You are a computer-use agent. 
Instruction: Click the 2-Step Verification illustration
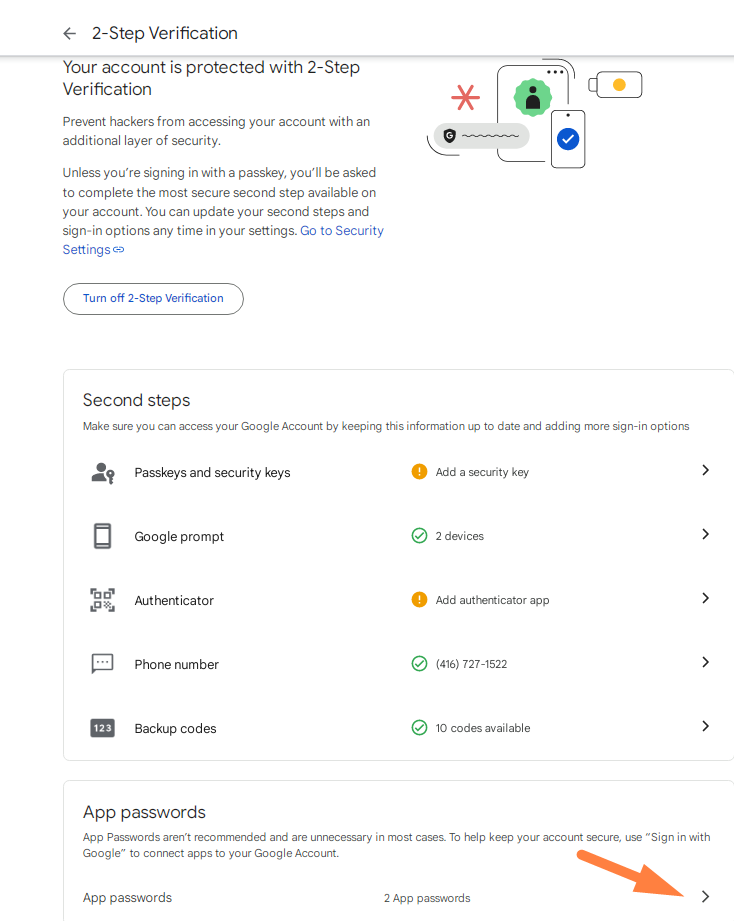point(533,113)
